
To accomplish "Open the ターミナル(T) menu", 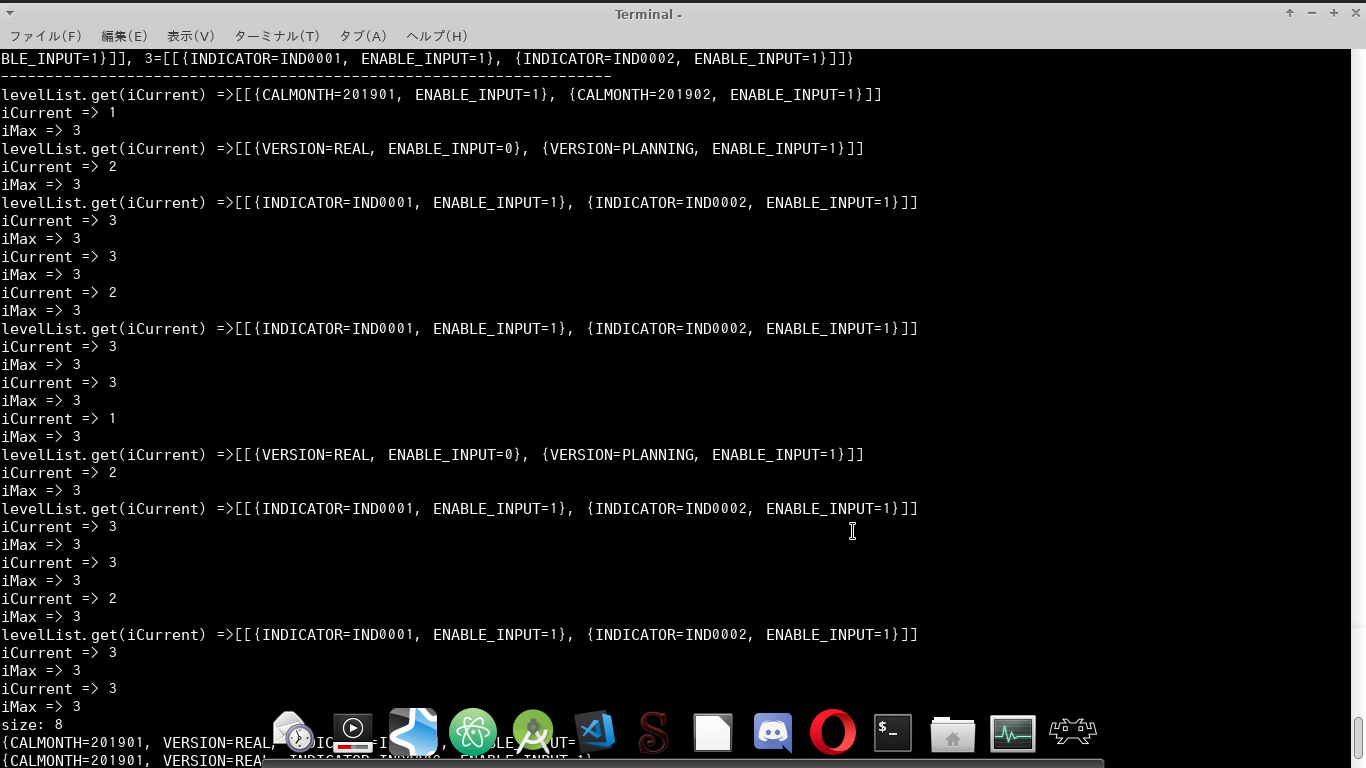I will pos(277,36).
